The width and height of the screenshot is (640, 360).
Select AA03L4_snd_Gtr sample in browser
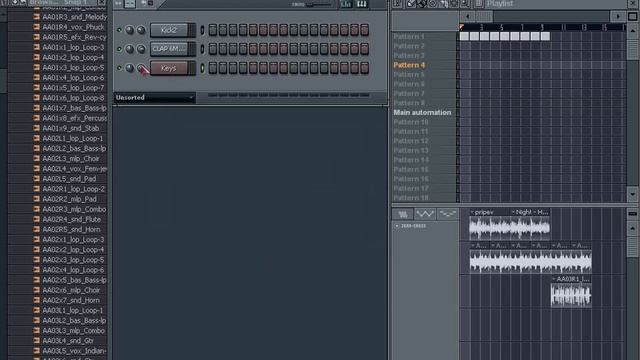tap(68, 341)
